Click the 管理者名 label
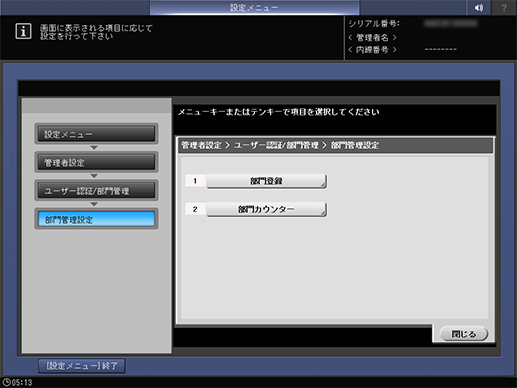517x388 pixels. (x=372, y=37)
